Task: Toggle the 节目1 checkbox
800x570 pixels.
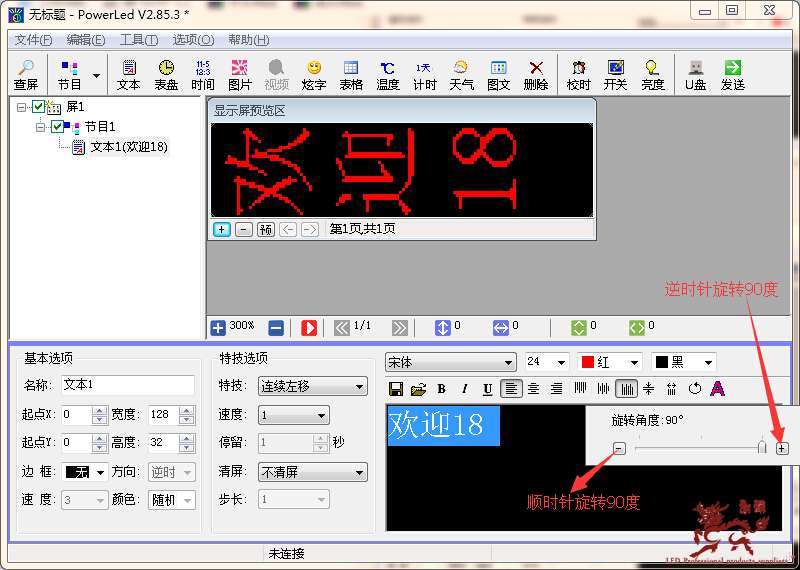Action: tap(57, 127)
